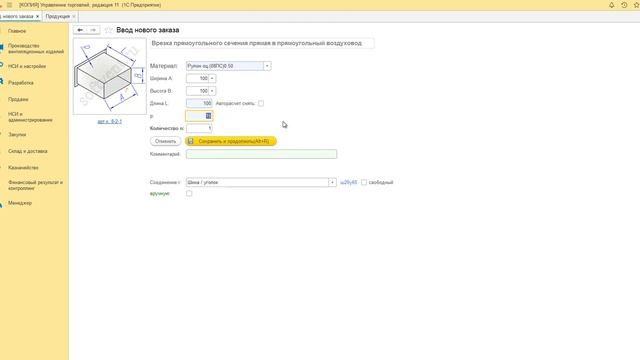
Task: Click the duct drawing thumbnail
Action: click(110, 76)
